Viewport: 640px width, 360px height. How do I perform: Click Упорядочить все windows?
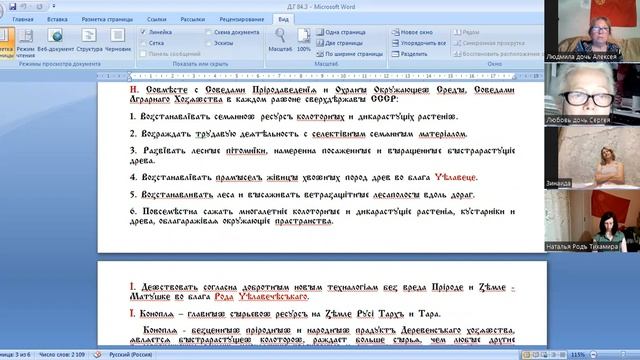(419, 43)
